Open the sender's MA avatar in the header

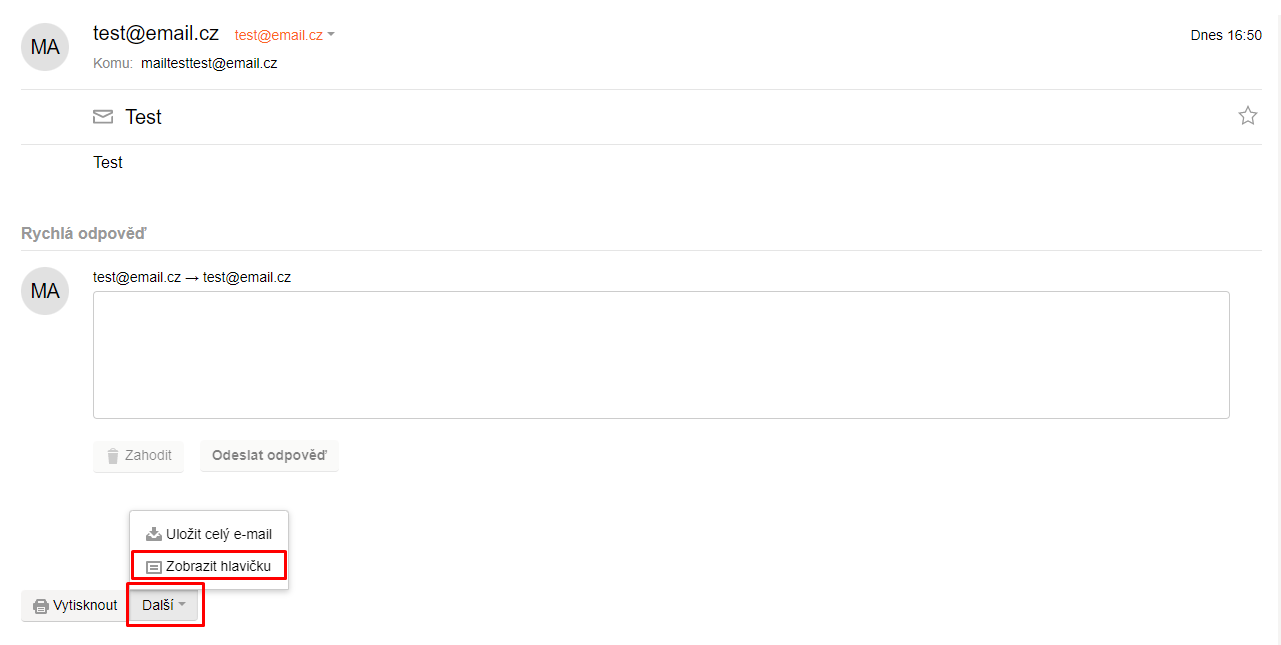pos(45,46)
